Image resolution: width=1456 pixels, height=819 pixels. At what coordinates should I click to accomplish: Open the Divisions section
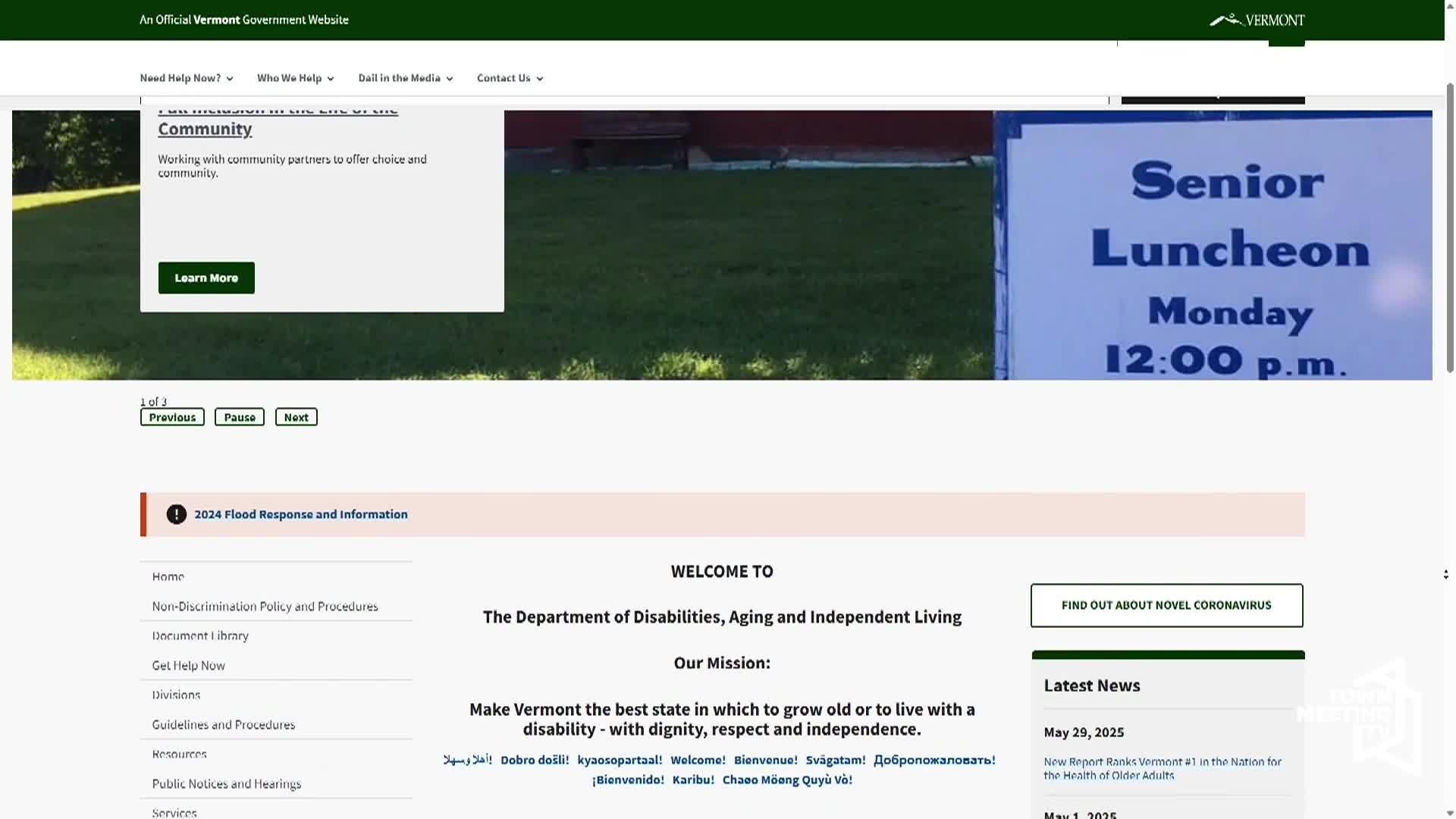(x=176, y=695)
